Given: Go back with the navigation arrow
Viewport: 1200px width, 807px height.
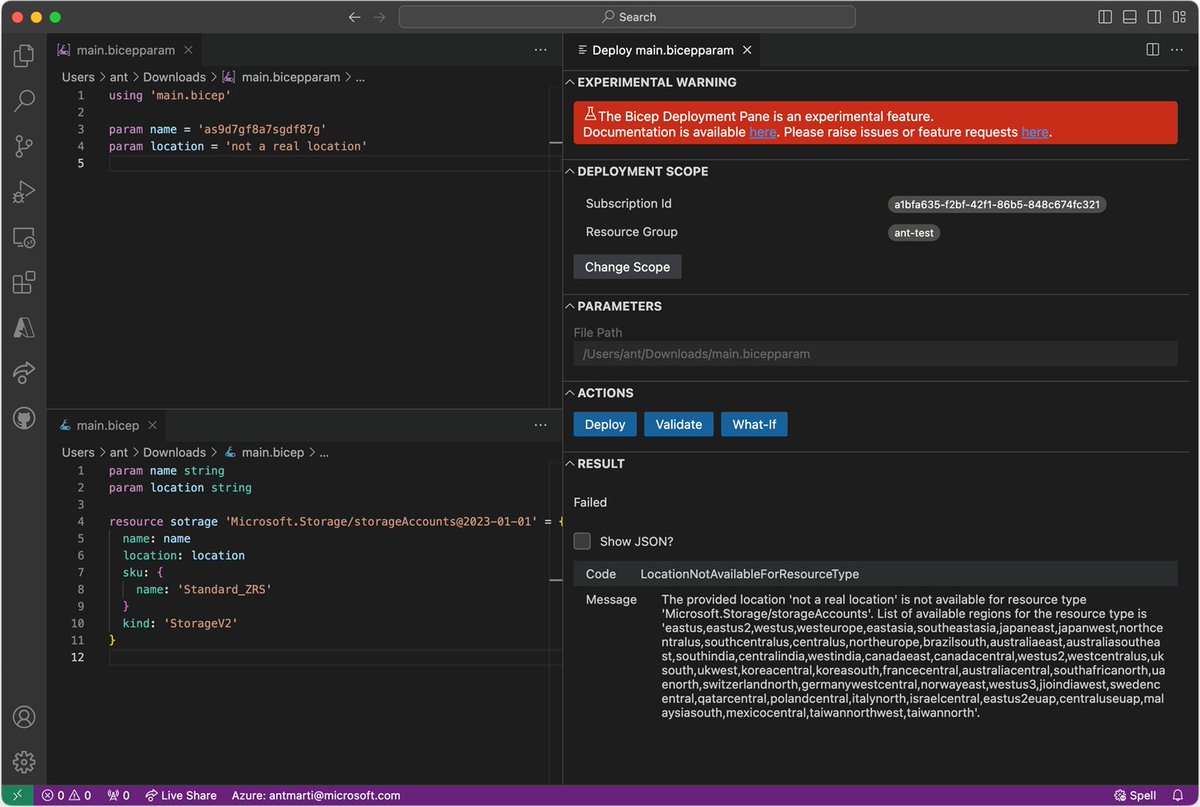Looking at the screenshot, I should point(354,17).
